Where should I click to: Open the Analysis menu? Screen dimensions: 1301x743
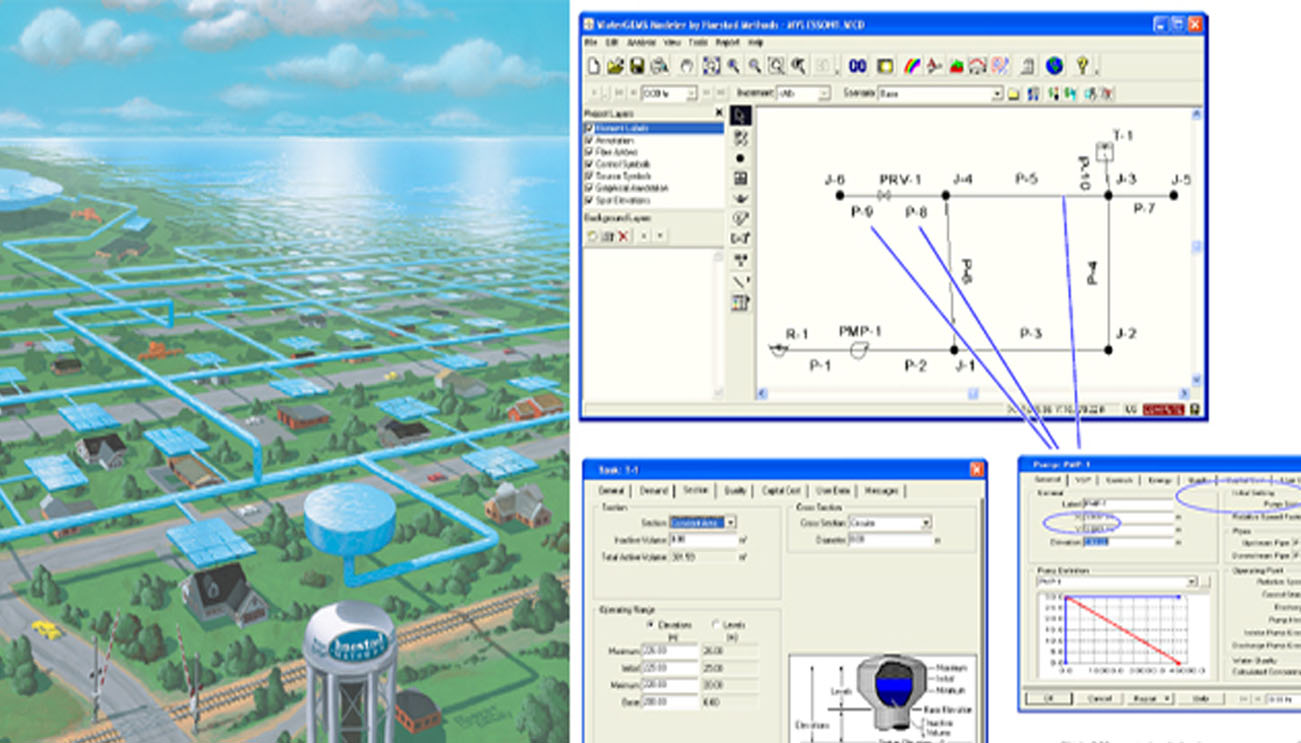click(640, 43)
